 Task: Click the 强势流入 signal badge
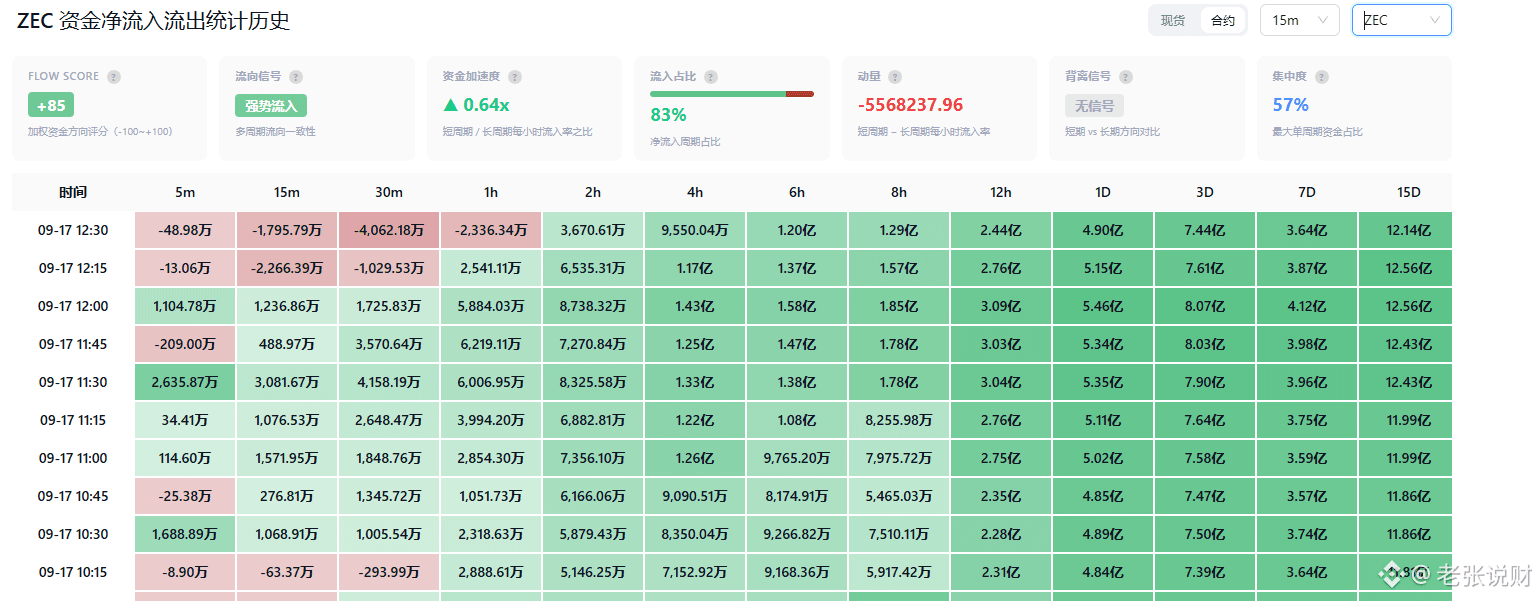point(271,105)
